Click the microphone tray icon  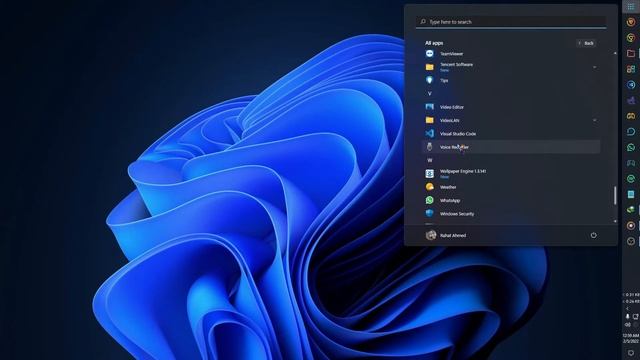point(627,316)
